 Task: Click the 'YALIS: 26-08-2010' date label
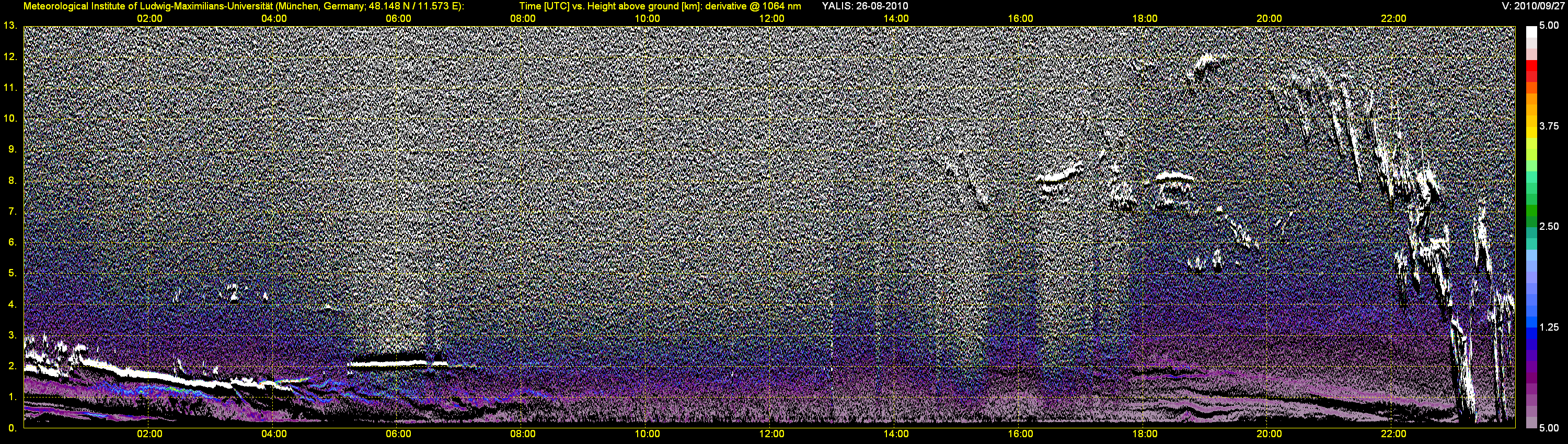864,6
